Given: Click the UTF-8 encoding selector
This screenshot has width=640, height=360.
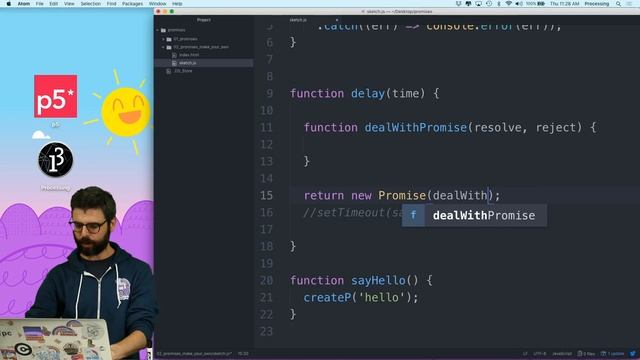Looking at the screenshot, I should (x=540, y=354).
